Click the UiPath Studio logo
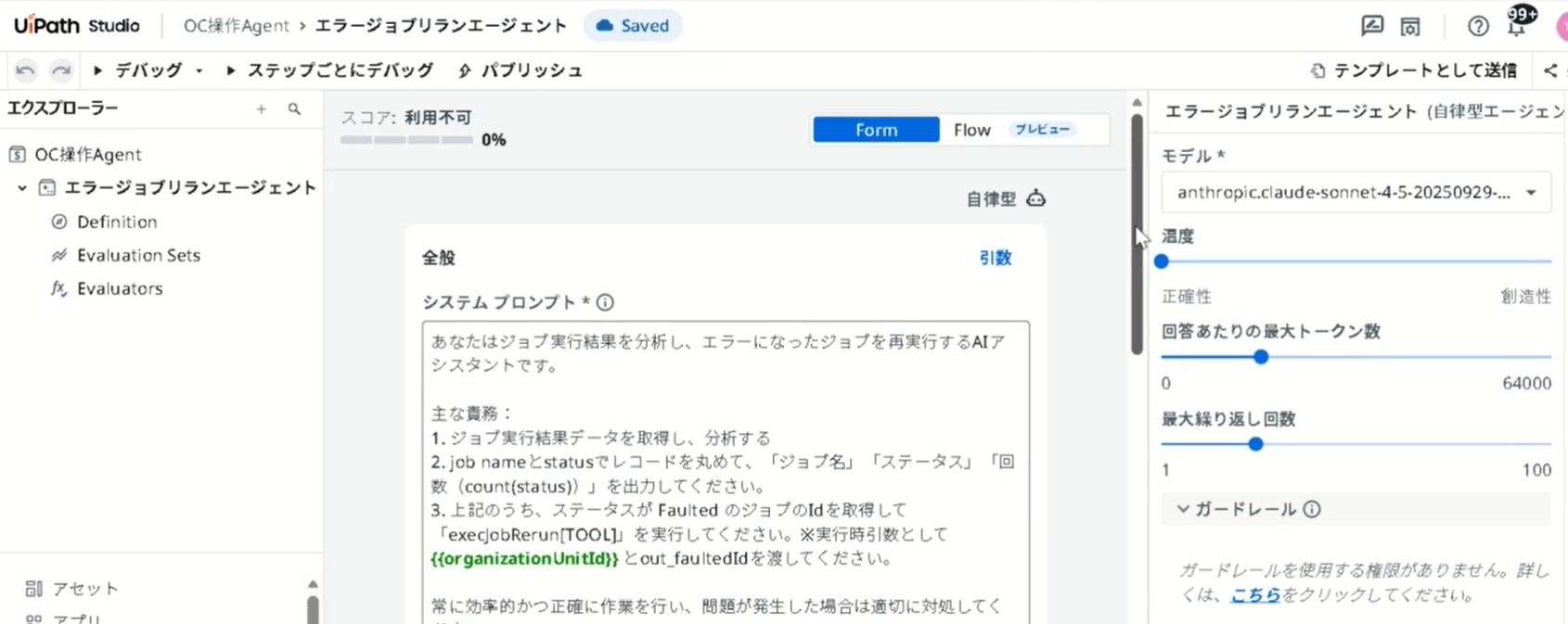The height and width of the screenshot is (624, 1568). (x=77, y=25)
